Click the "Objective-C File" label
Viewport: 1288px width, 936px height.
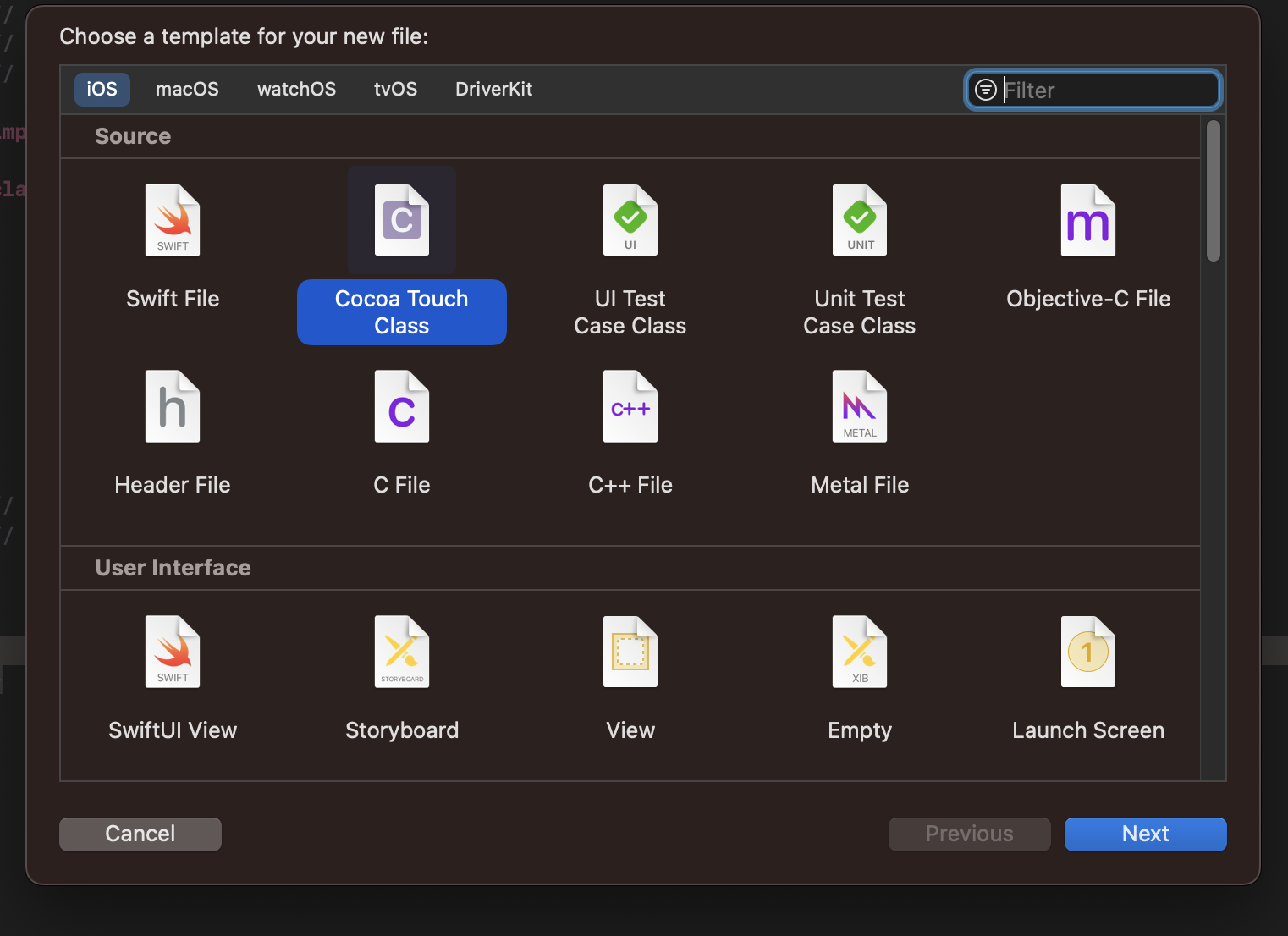coord(1088,299)
